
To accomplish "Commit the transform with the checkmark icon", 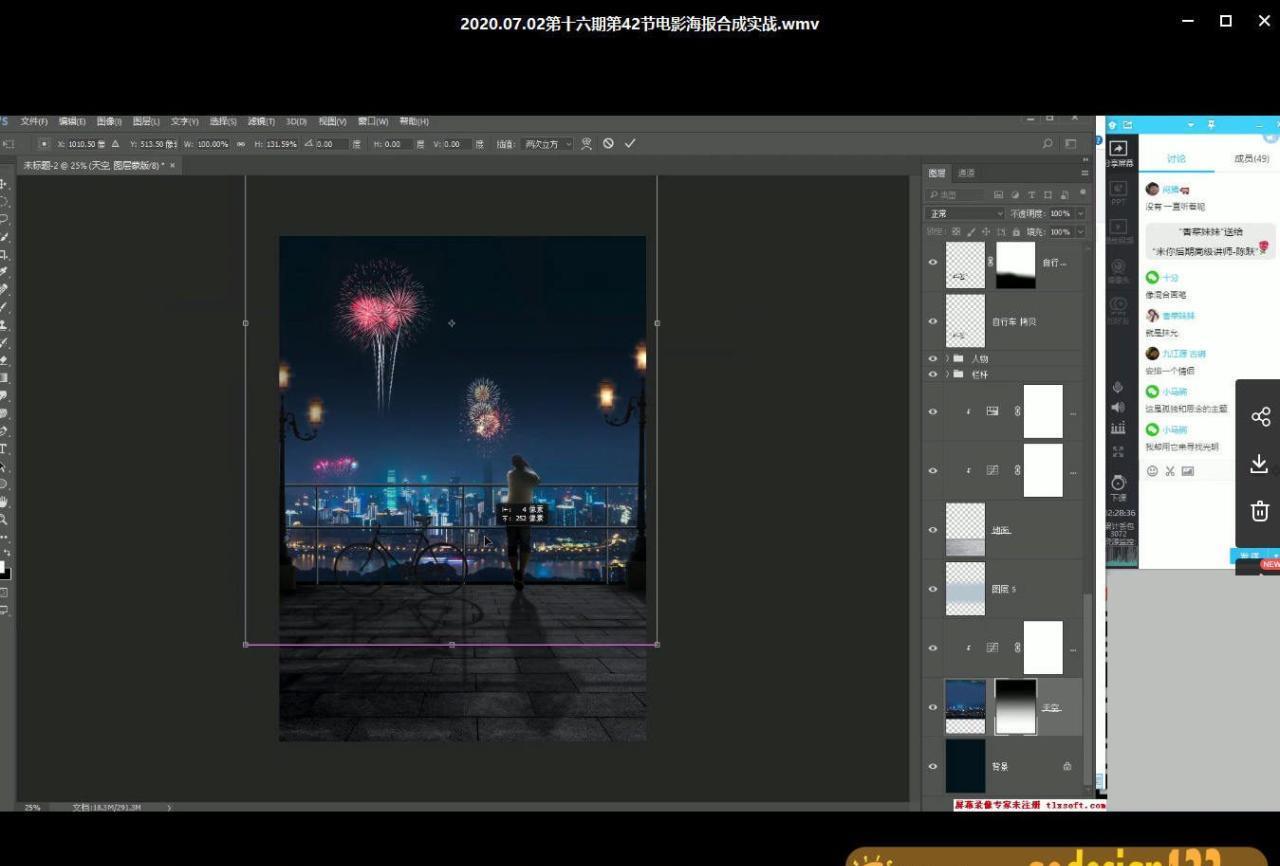I will coord(630,144).
